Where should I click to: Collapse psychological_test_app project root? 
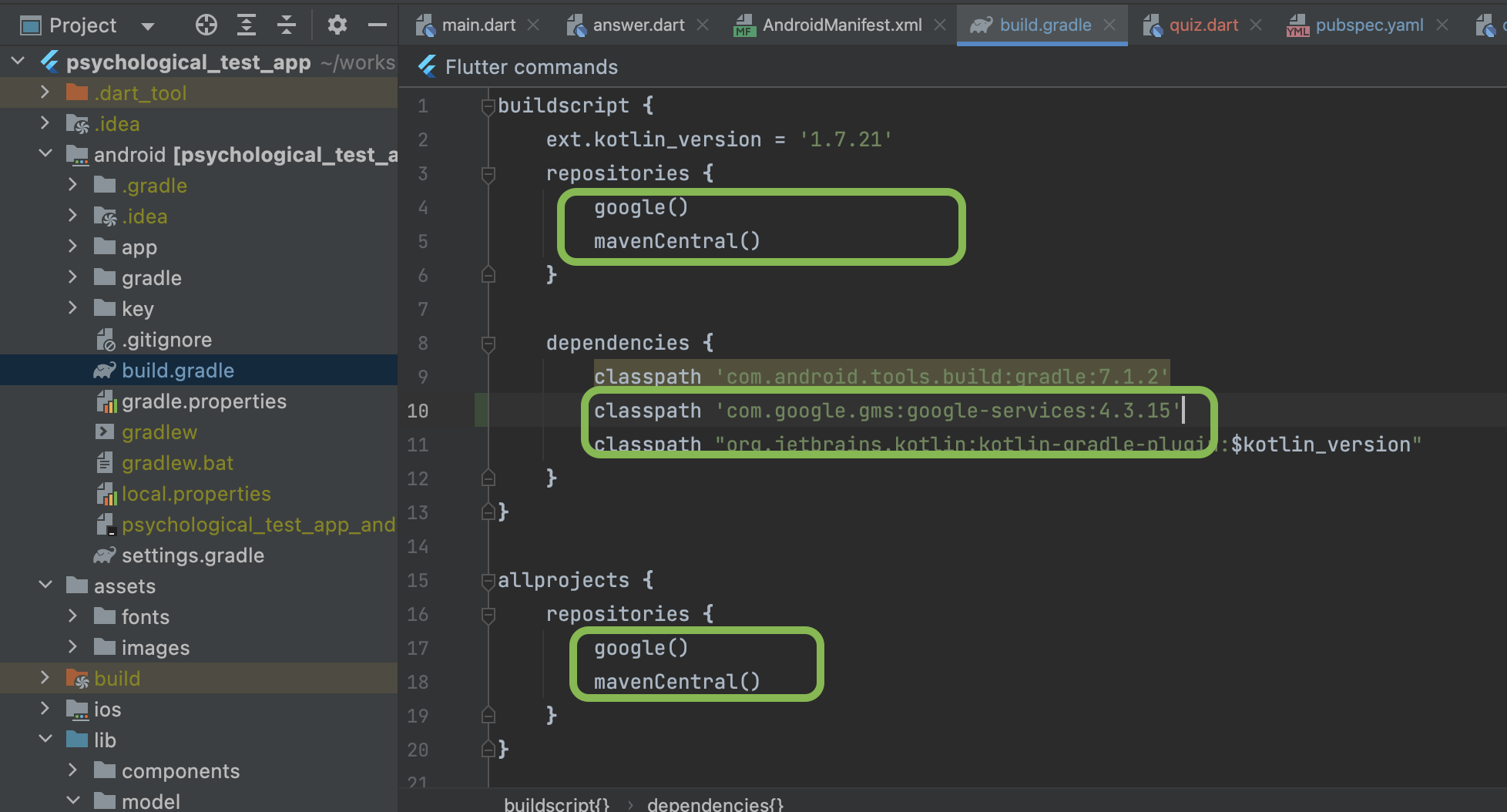[x=18, y=61]
